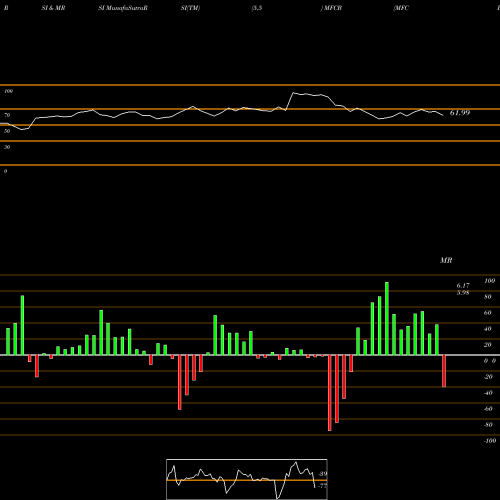Click the tallest green bar in the MR chart
Screen dimensions: 500x500
click(387, 318)
